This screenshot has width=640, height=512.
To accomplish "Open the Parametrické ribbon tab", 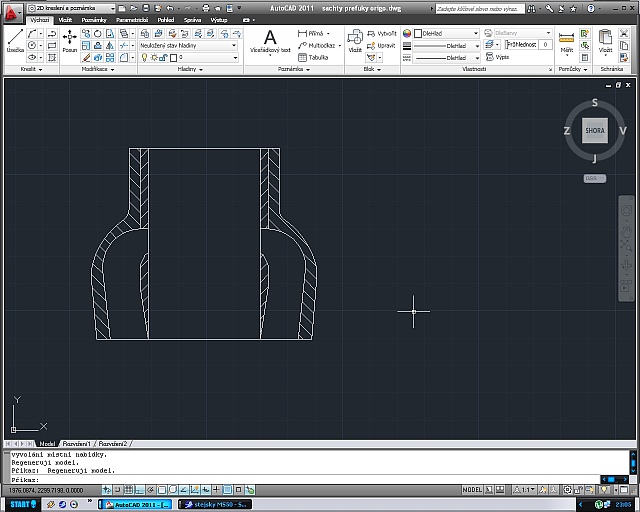I will pyautogui.click(x=132, y=20).
